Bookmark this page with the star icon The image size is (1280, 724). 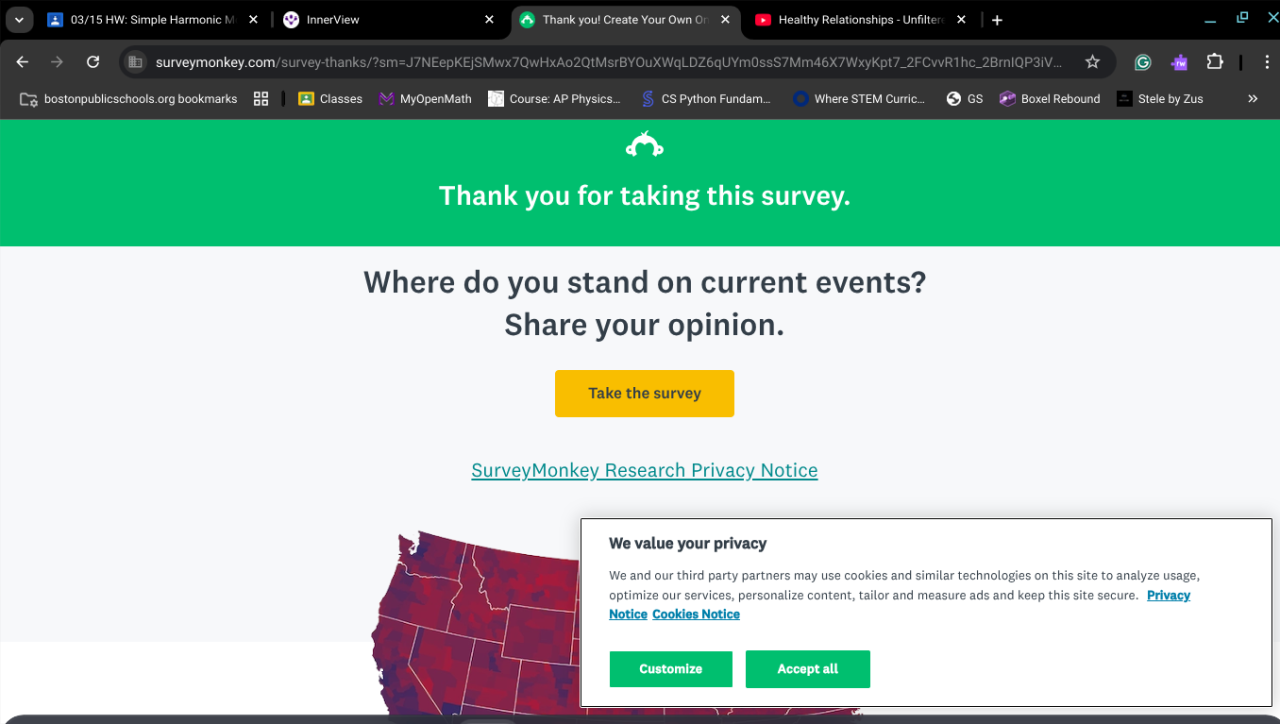click(x=1093, y=62)
